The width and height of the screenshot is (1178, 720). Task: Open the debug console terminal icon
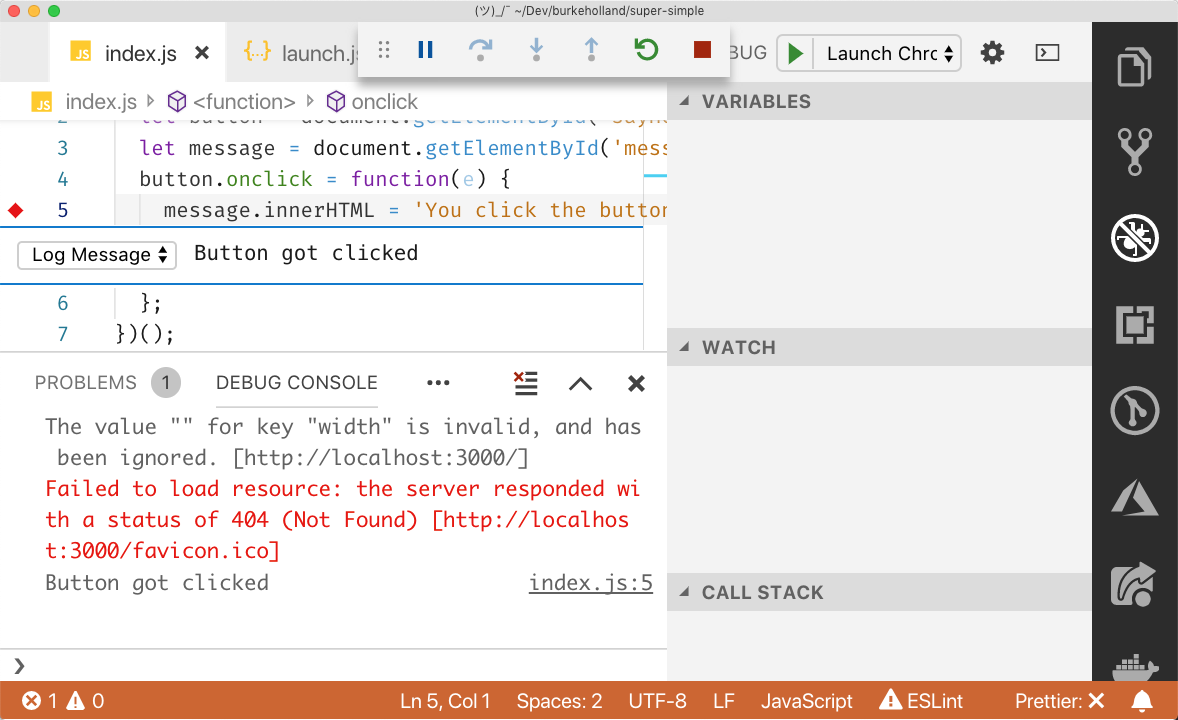coord(1047,53)
